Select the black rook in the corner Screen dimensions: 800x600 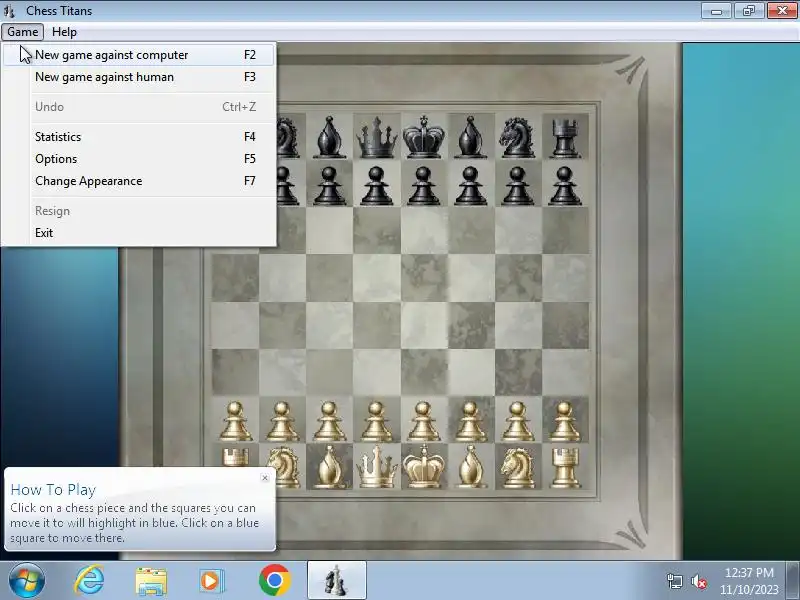tap(565, 138)
